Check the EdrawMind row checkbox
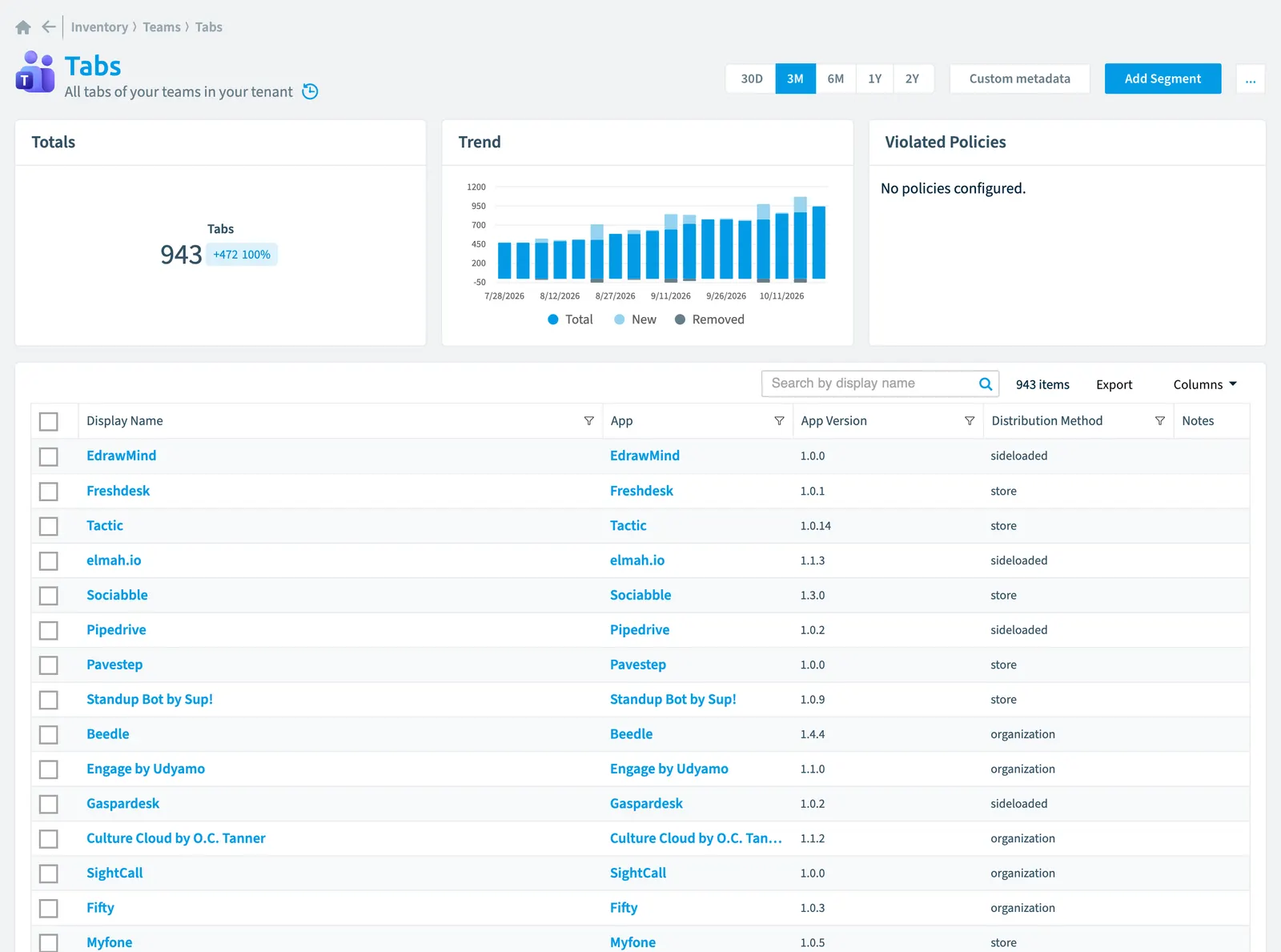This screenshot has width=1281, height=952. tap(49, 456)
